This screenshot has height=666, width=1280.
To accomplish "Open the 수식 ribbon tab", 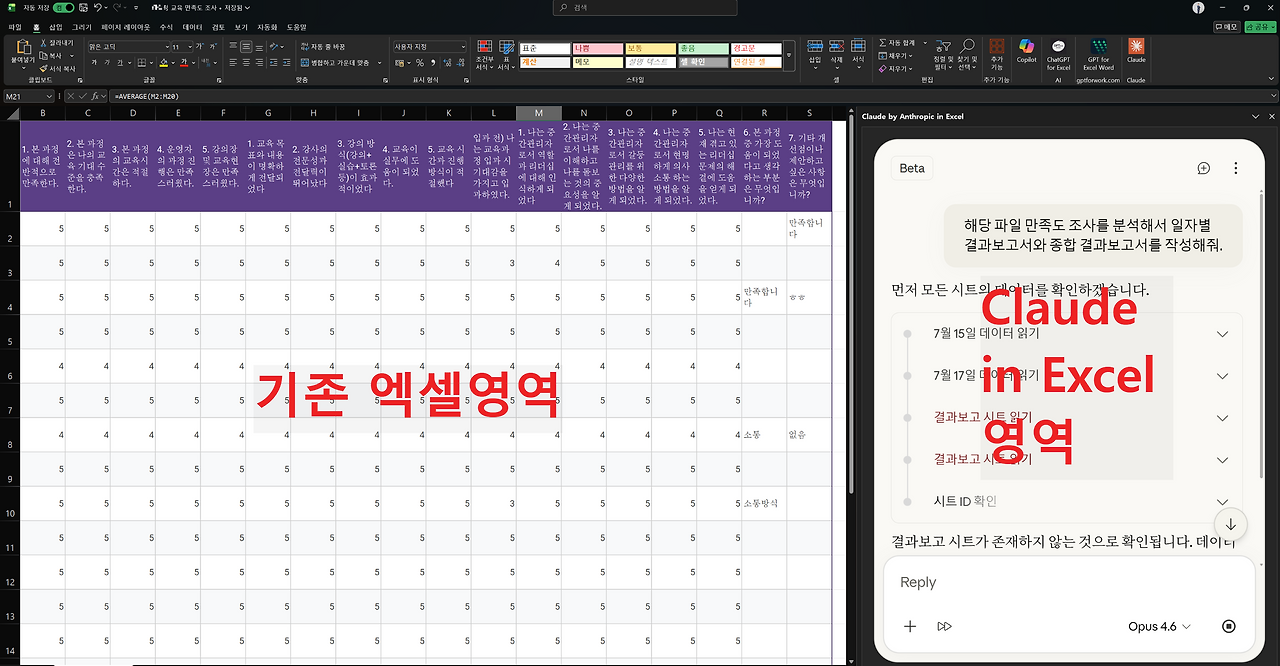I will point(166,27).
